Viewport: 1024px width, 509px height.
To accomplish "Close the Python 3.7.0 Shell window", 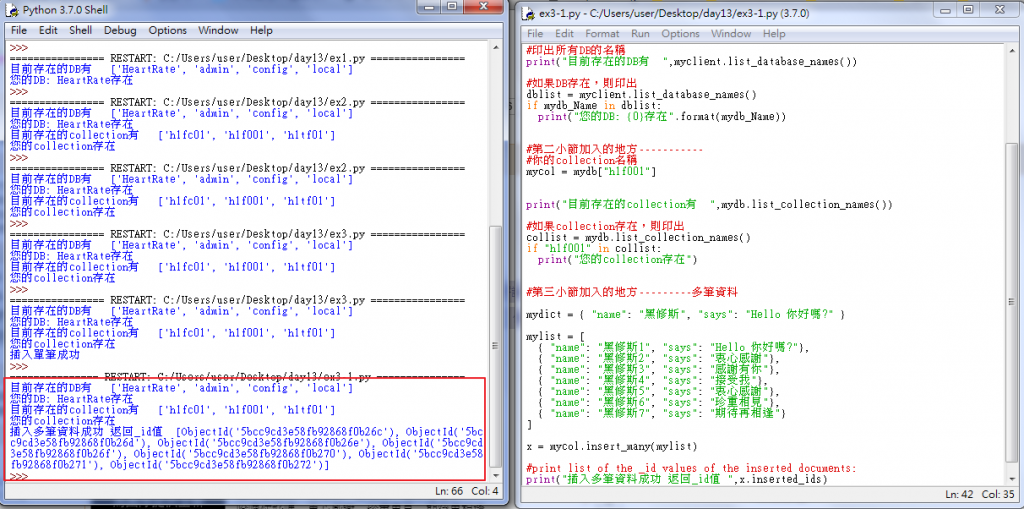I will click(x=483, y=7).
